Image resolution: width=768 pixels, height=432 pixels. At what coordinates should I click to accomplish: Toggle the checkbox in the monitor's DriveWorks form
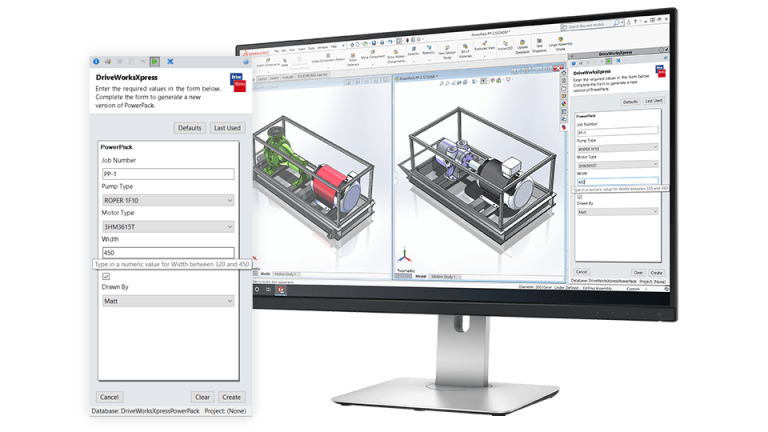(x=578, y=198)
